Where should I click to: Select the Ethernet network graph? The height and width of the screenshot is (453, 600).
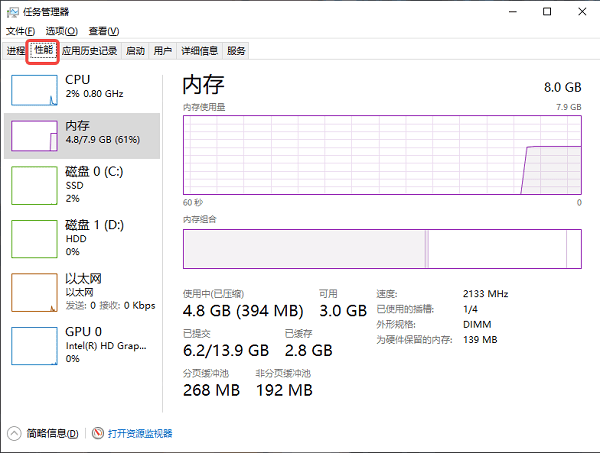pos(34,291)
